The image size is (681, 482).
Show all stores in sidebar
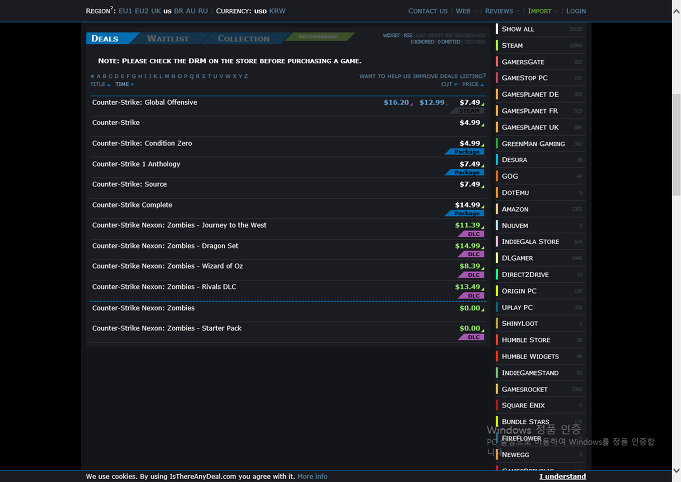(541, 29)
